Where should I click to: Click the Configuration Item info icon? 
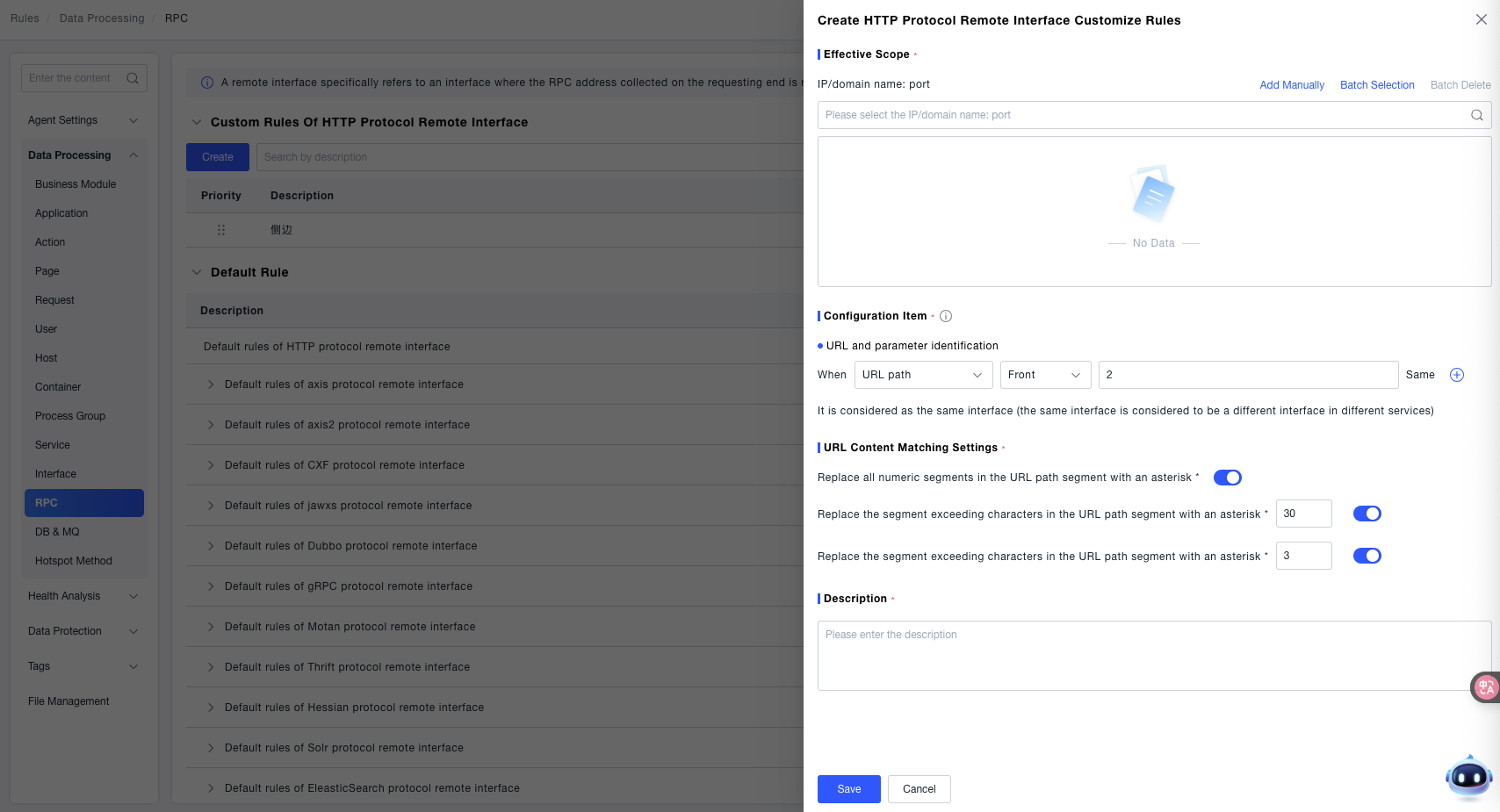tap(946, 316)
